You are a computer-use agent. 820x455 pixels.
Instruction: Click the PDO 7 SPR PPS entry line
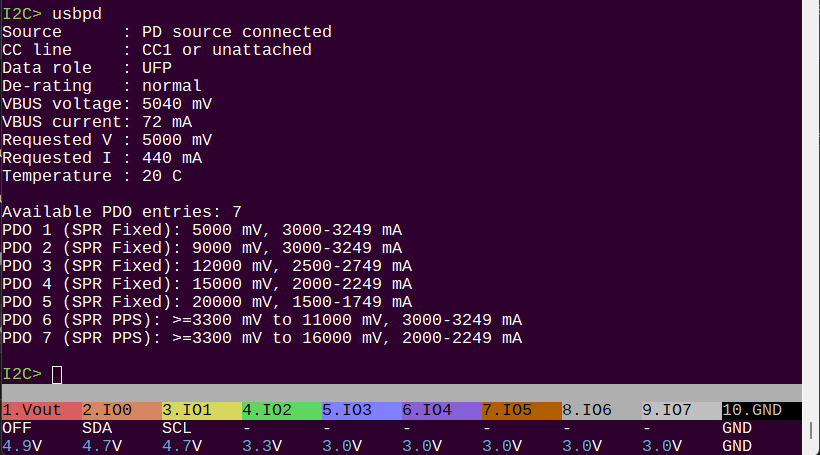coord(261,338)
